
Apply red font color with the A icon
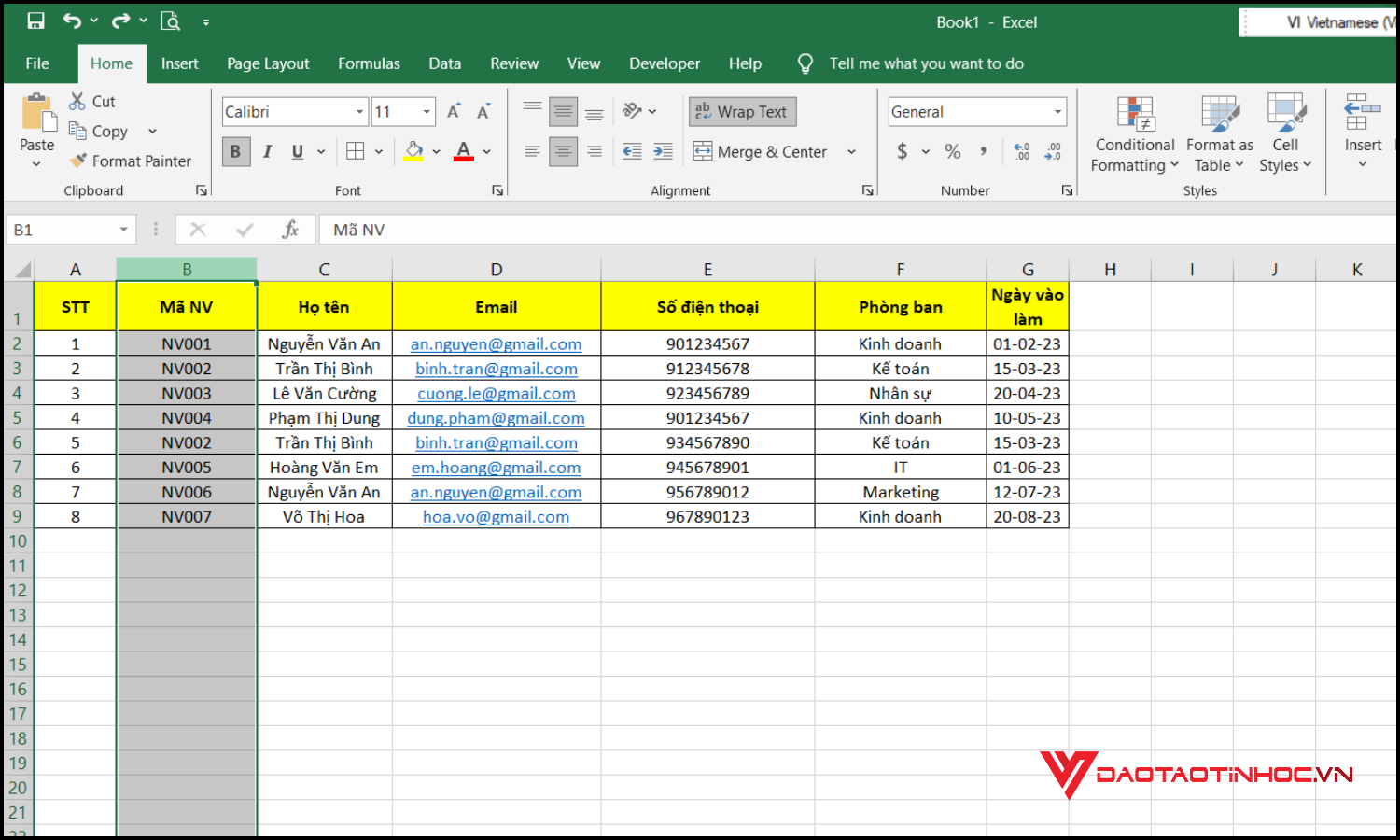[x=463, y=151]
